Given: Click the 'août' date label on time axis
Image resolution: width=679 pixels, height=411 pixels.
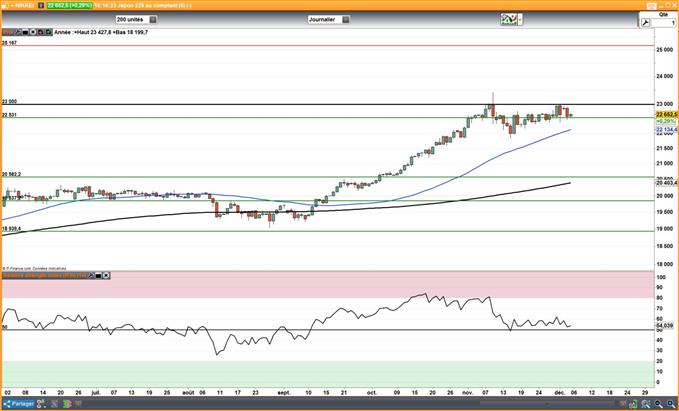Looking at the screenshot, I should click(x=188, y=392).
